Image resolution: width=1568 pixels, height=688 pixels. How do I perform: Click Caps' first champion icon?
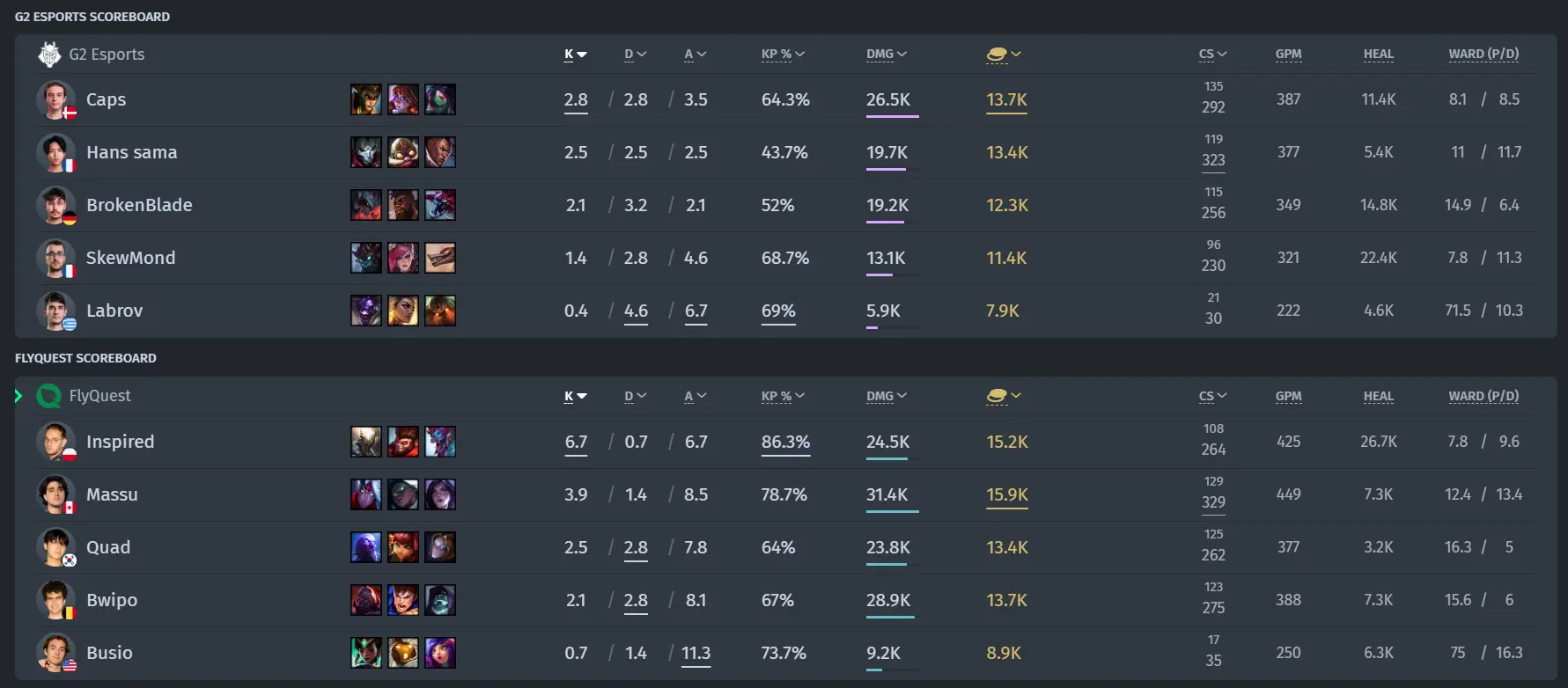point(366,99)
